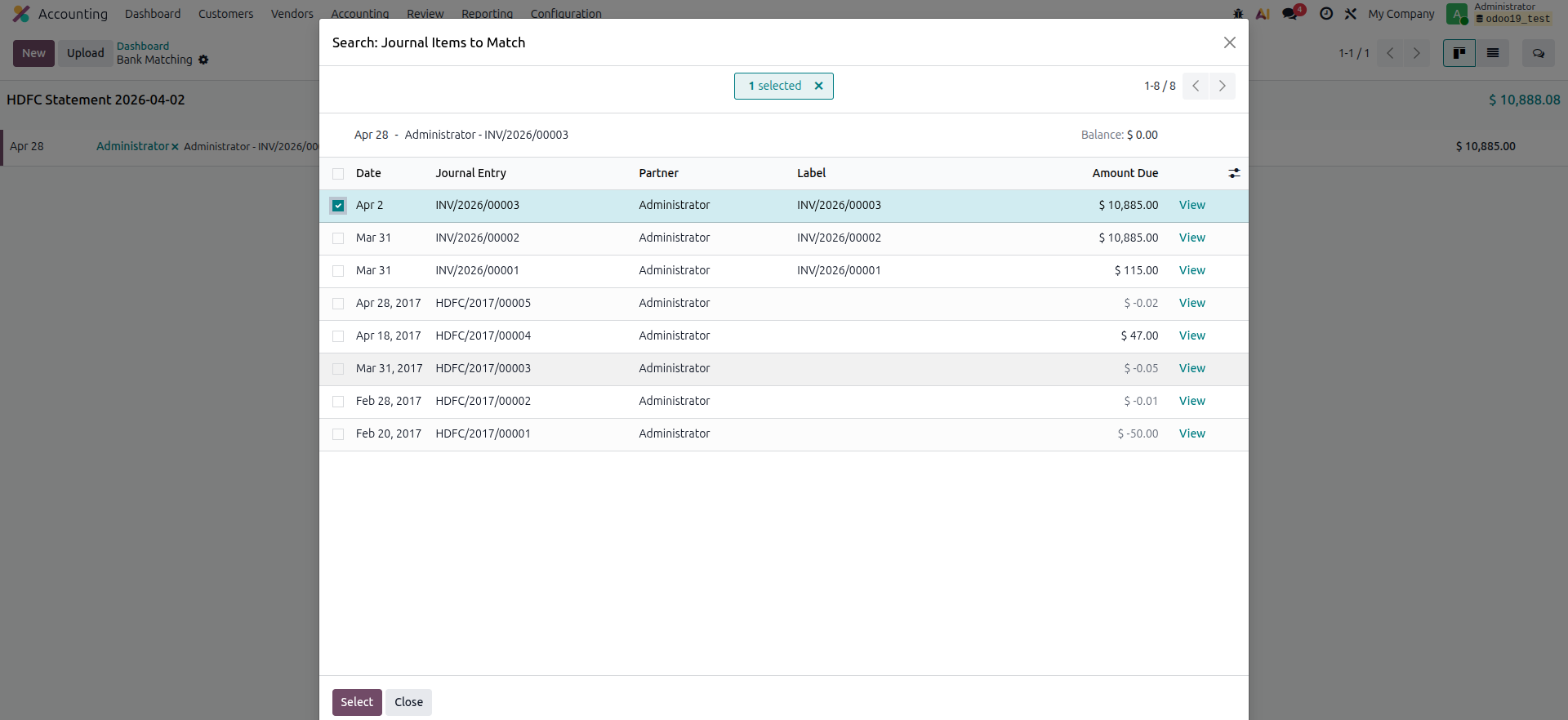Click the Select button
The width and height of the screenshot is (1568, 720).
click(357, 702)
